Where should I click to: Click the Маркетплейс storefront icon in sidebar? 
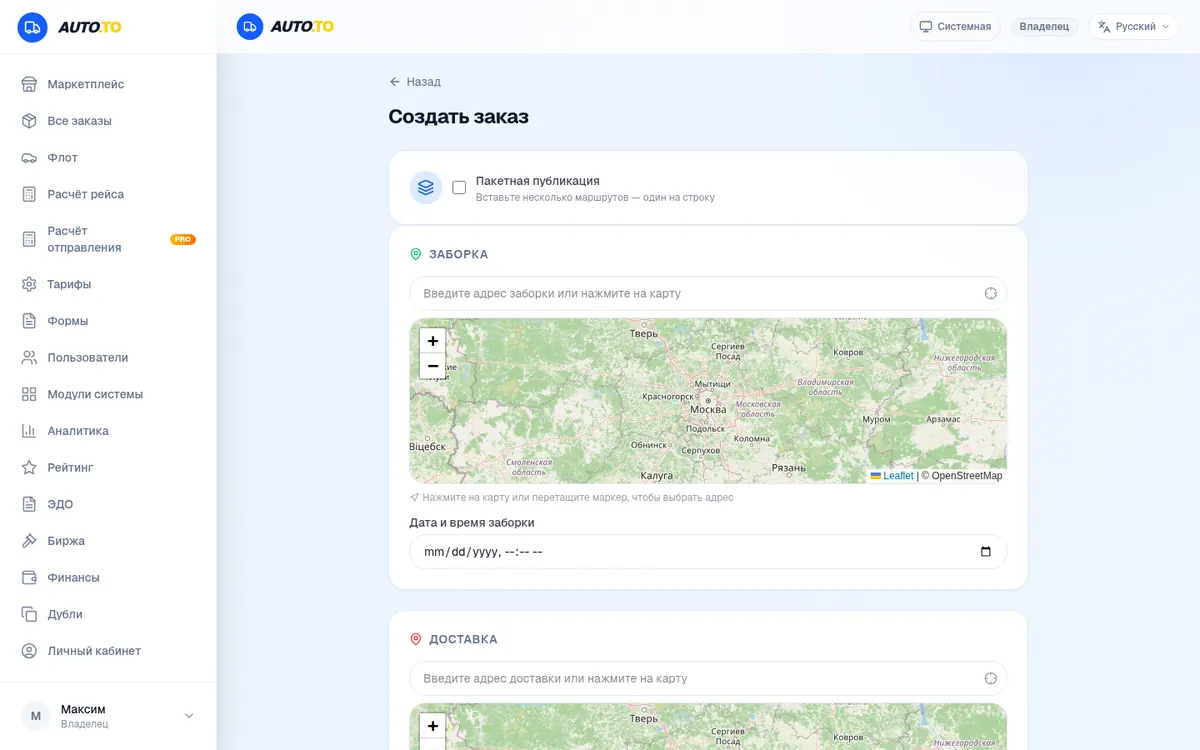[x=29, y=84]
